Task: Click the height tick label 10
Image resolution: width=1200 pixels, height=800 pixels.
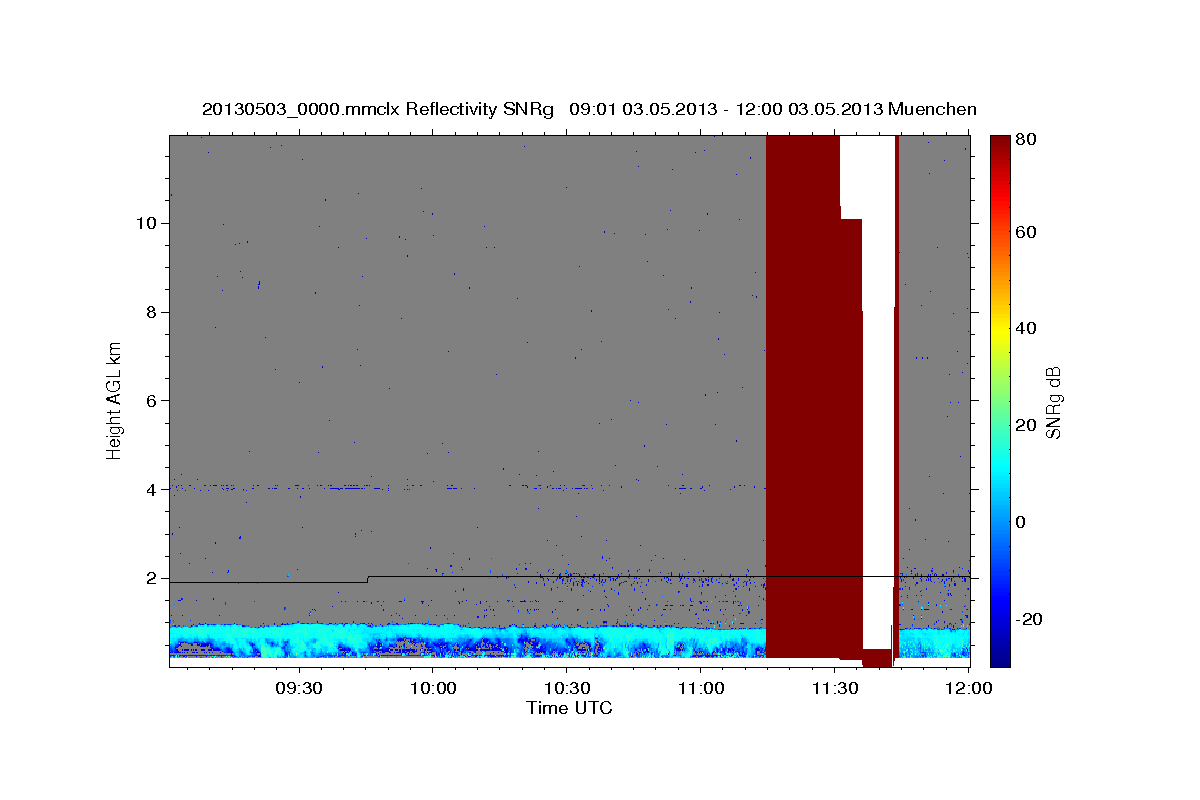Action: 145,223
